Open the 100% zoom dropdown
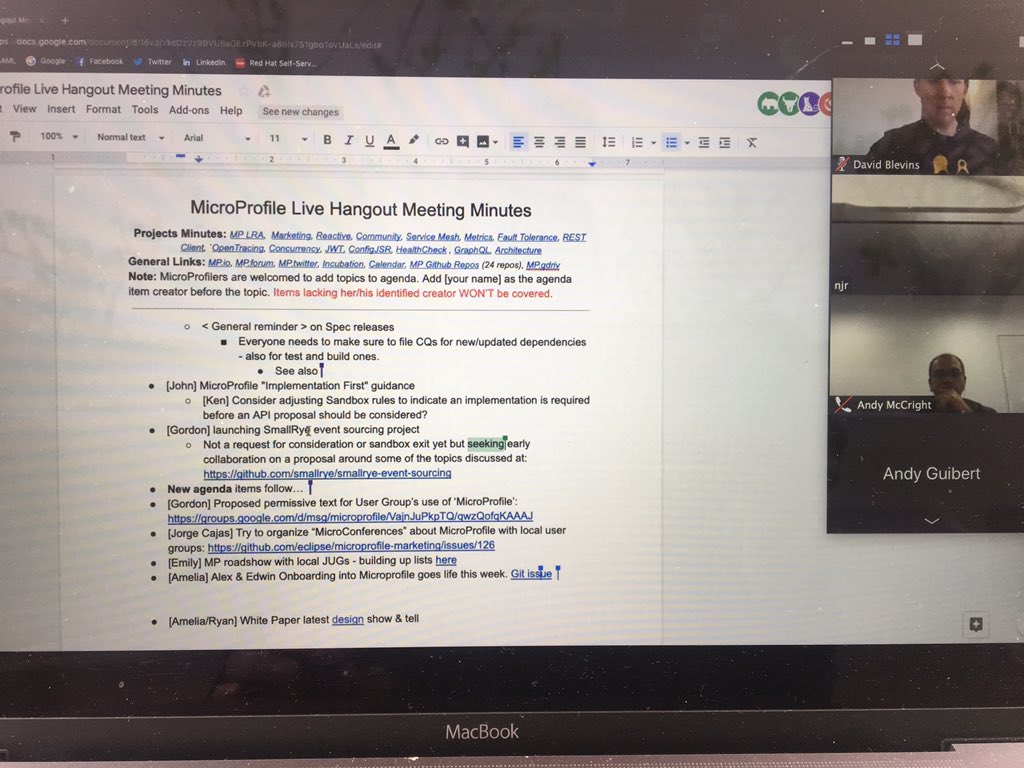The image size is (1024, 768). (59, 136)
